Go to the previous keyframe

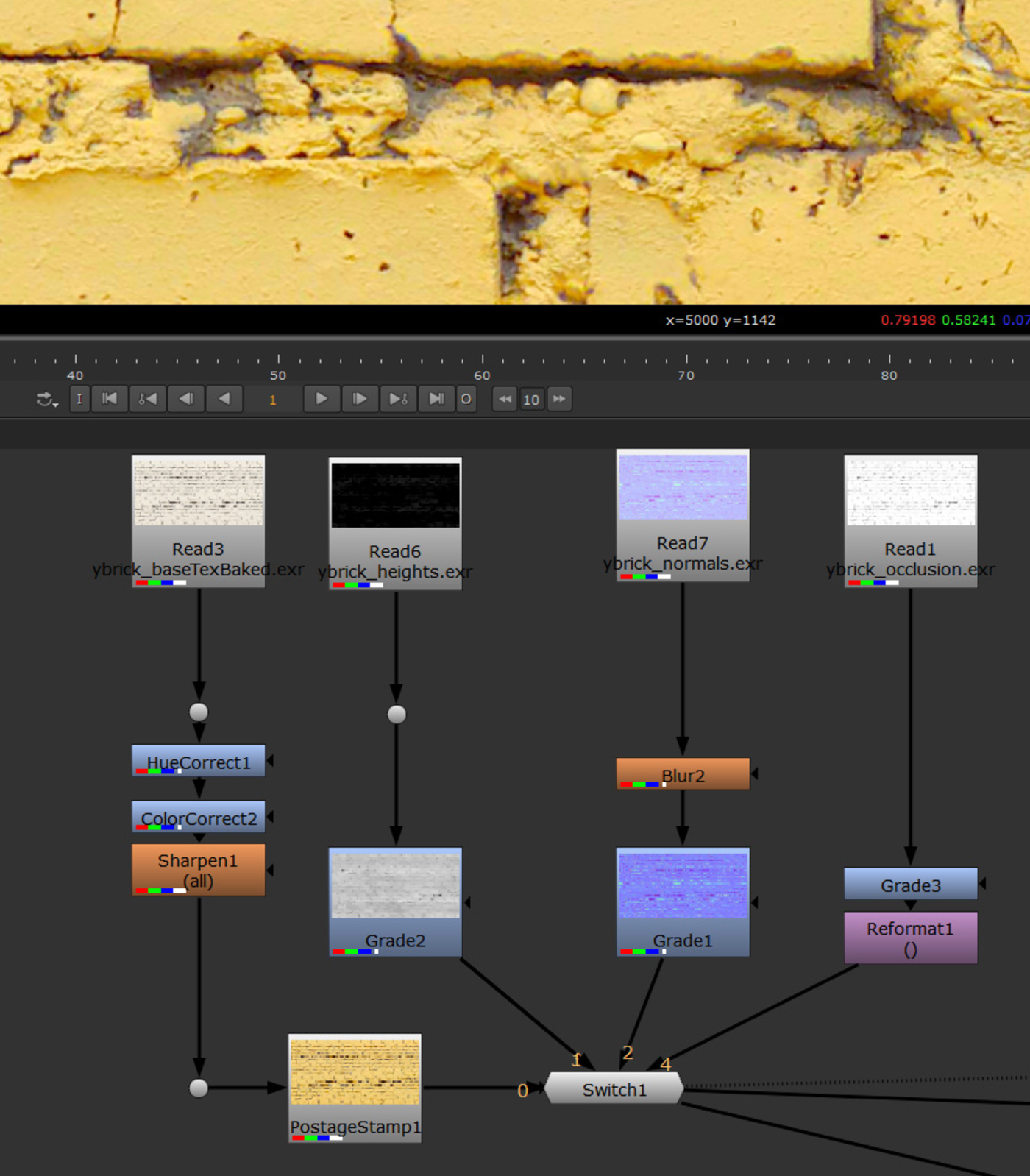click(148, 399)
